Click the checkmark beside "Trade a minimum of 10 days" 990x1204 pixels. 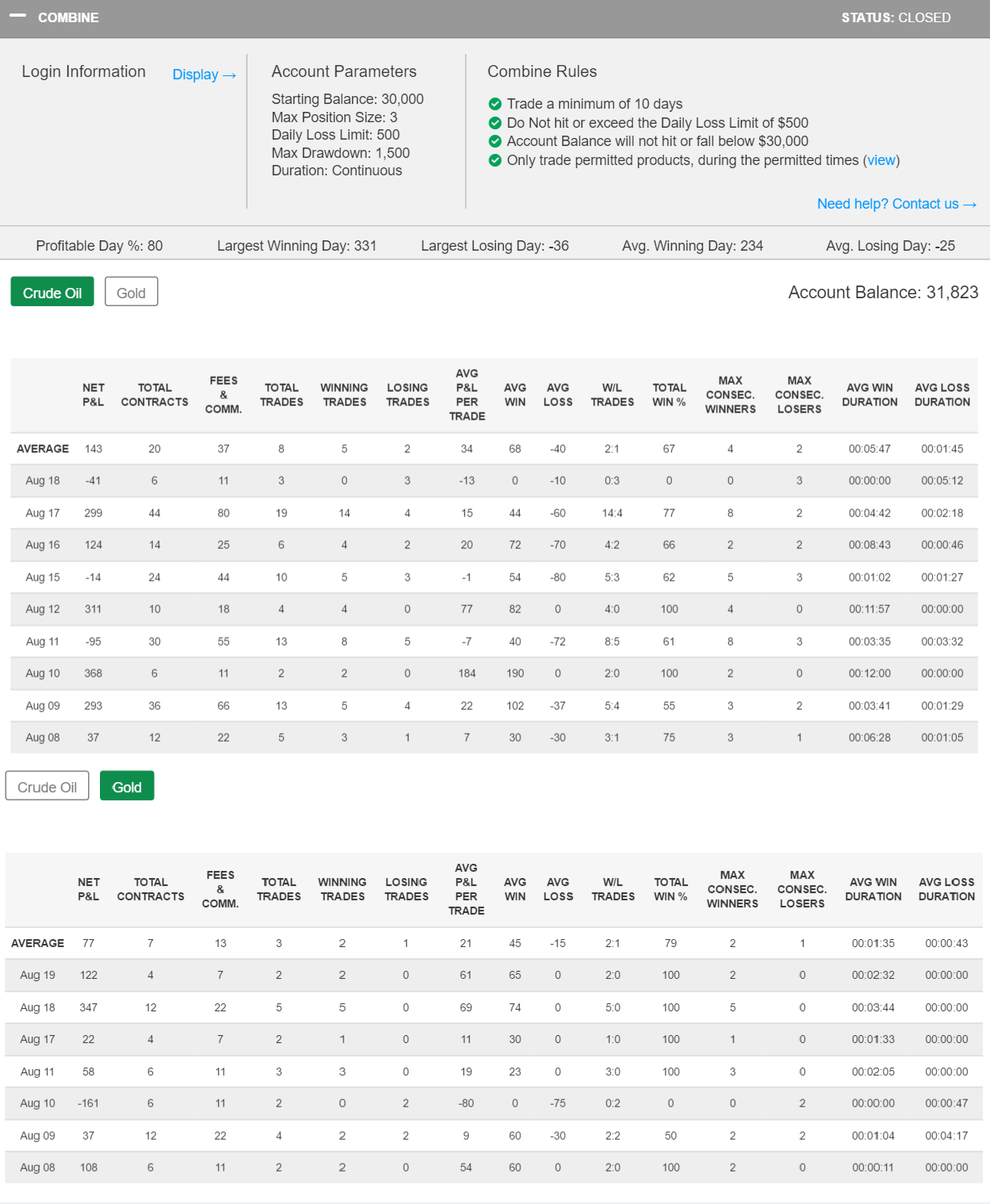(495, 104)
